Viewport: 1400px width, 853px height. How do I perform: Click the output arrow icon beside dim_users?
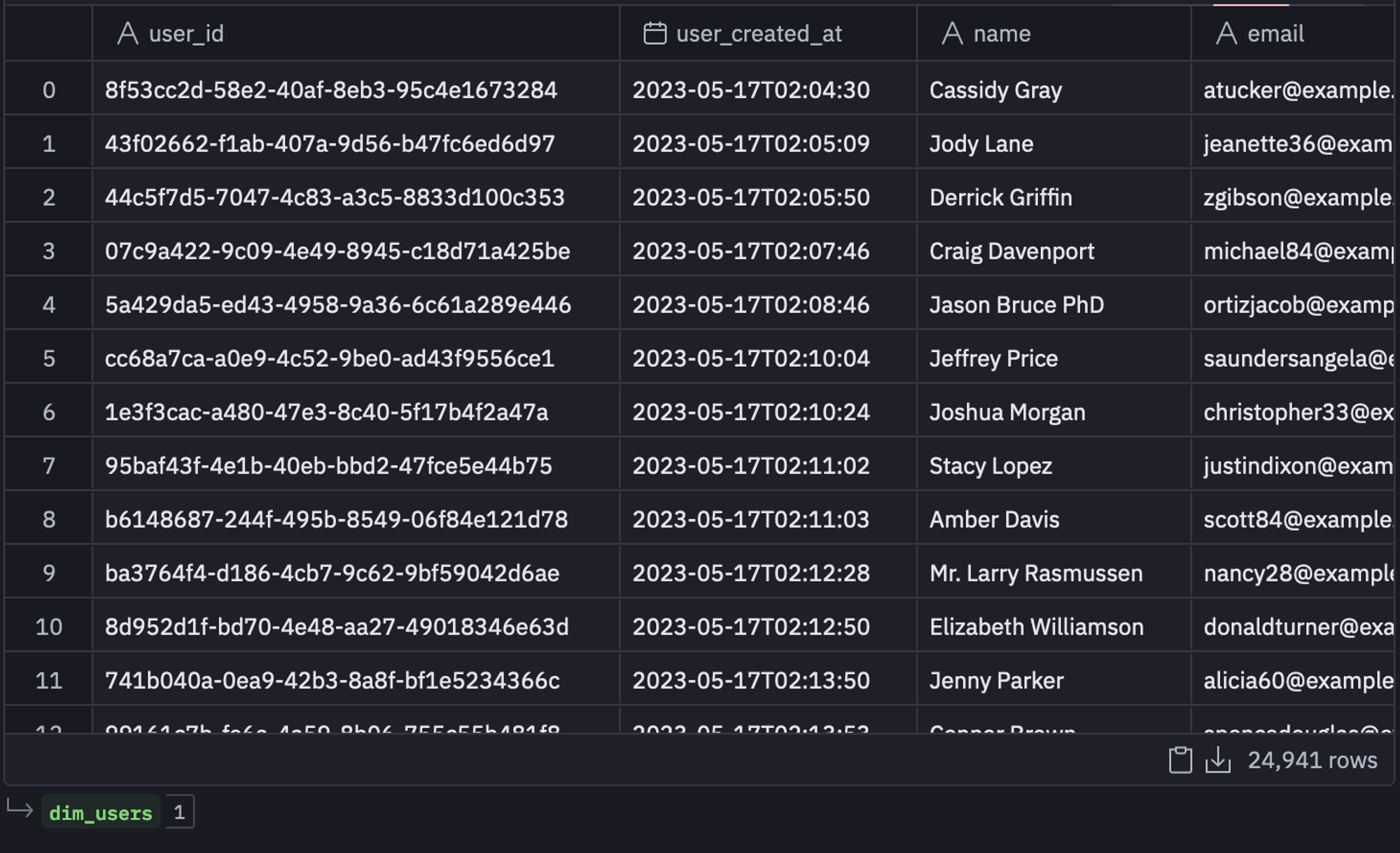(x=20, y=810)
